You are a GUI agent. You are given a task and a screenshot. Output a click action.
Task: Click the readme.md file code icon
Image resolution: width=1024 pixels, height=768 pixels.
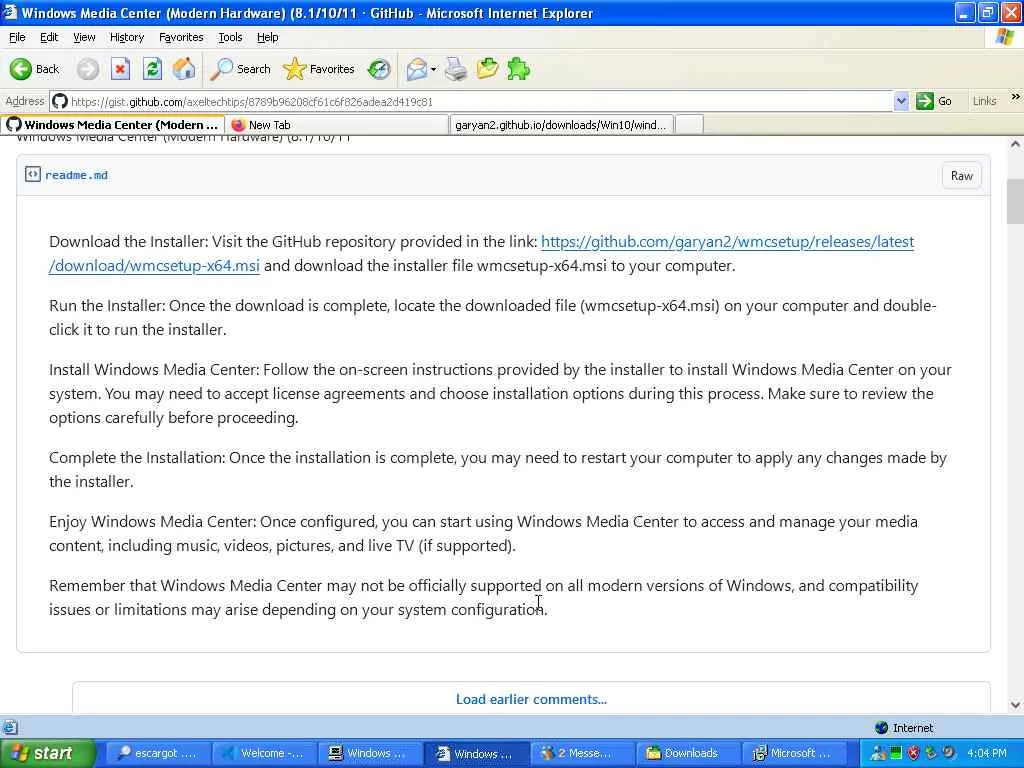(33, 174)
